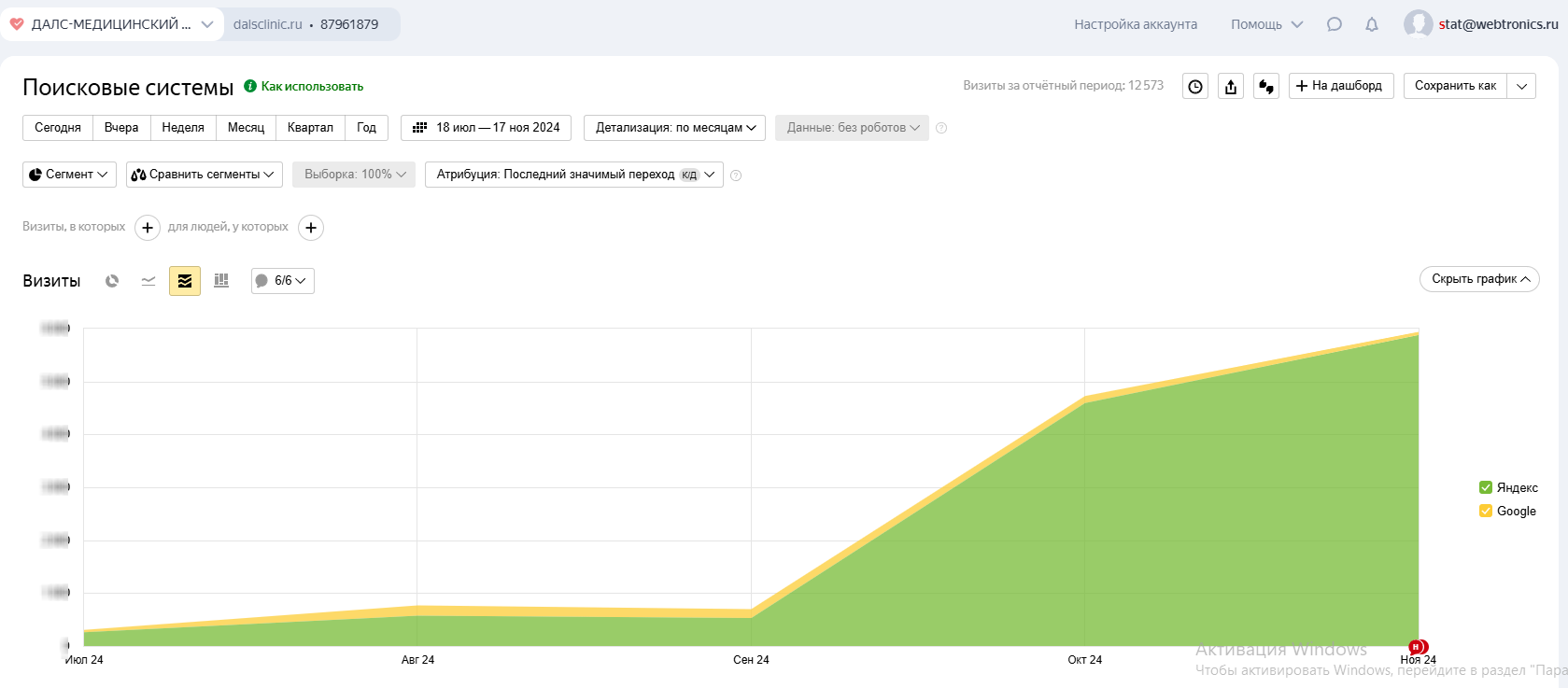Click the Визиты за отчётный период: 12 573 text
The image size is (1568, 688).
pos(1064,86)
